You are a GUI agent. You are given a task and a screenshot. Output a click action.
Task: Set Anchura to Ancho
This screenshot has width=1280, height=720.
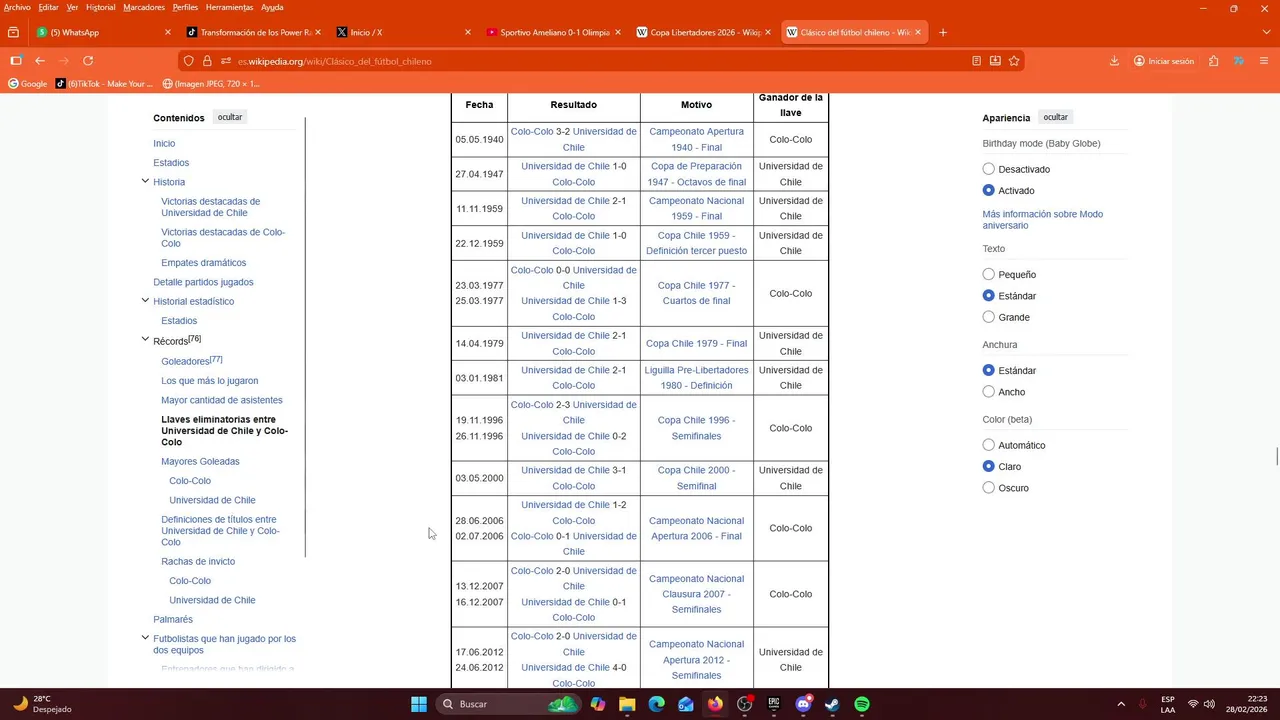pyautogui.click(x=988, y=392)
